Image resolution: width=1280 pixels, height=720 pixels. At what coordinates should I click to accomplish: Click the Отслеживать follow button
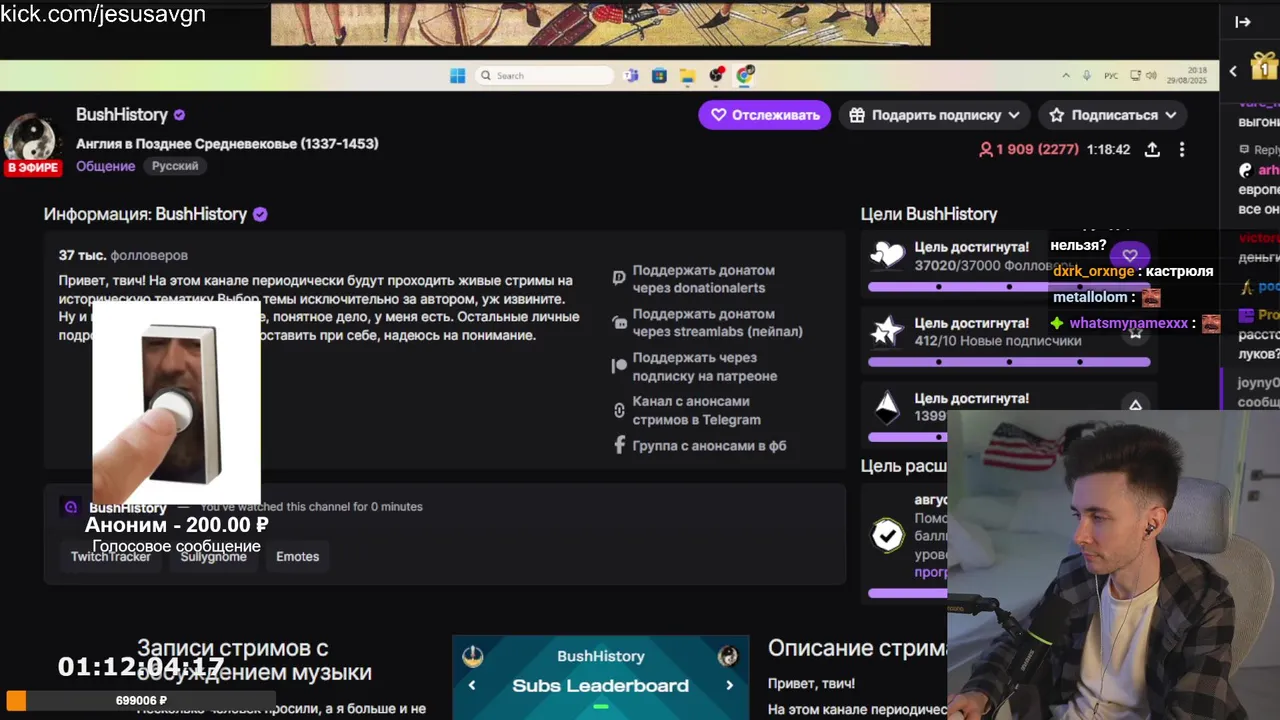[764, 115]
